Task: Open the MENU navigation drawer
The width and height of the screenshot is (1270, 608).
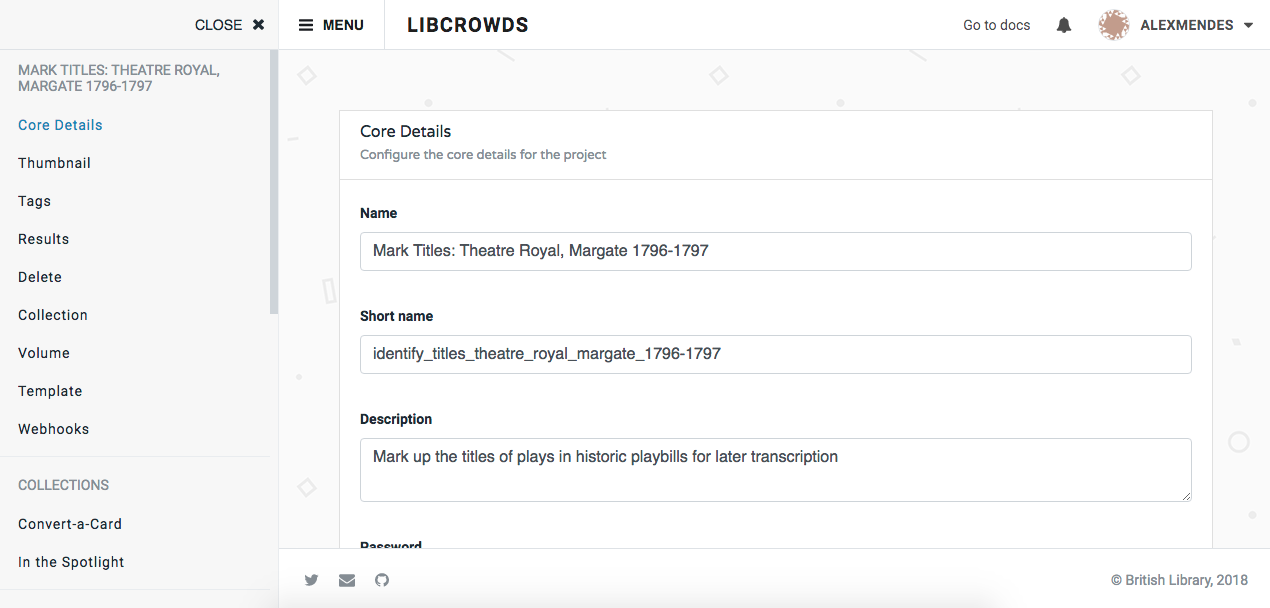Action: click(331, 24)
